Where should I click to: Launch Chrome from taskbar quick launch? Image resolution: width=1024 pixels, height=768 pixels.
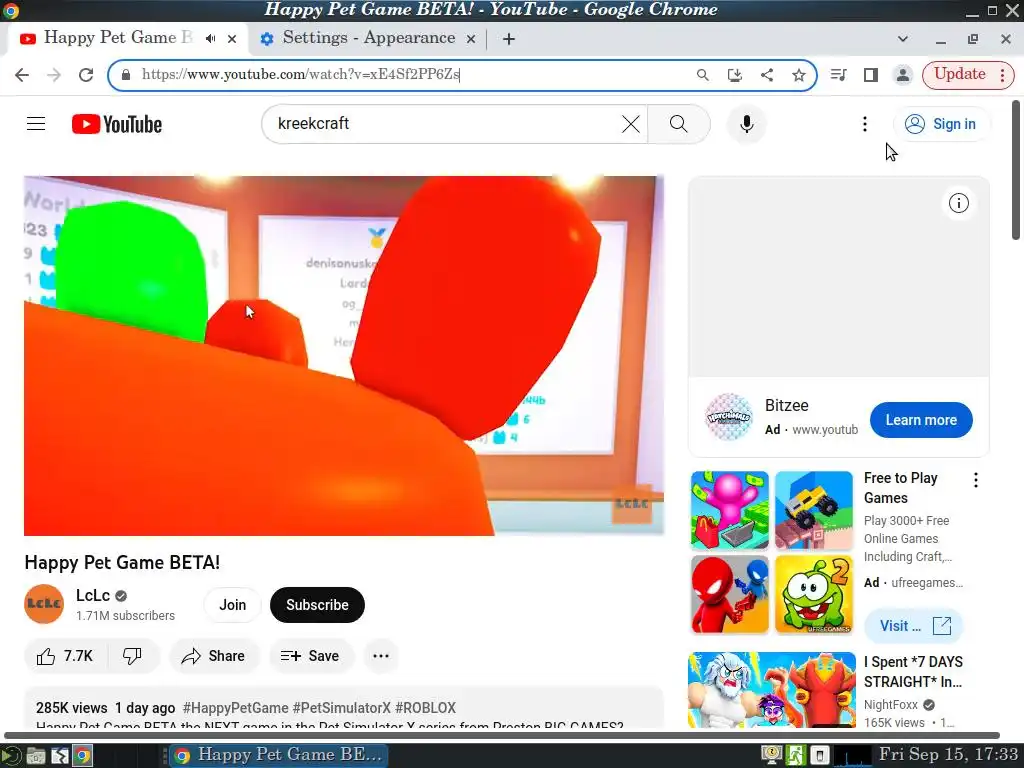pyautogui.click(x=82, y=756)
